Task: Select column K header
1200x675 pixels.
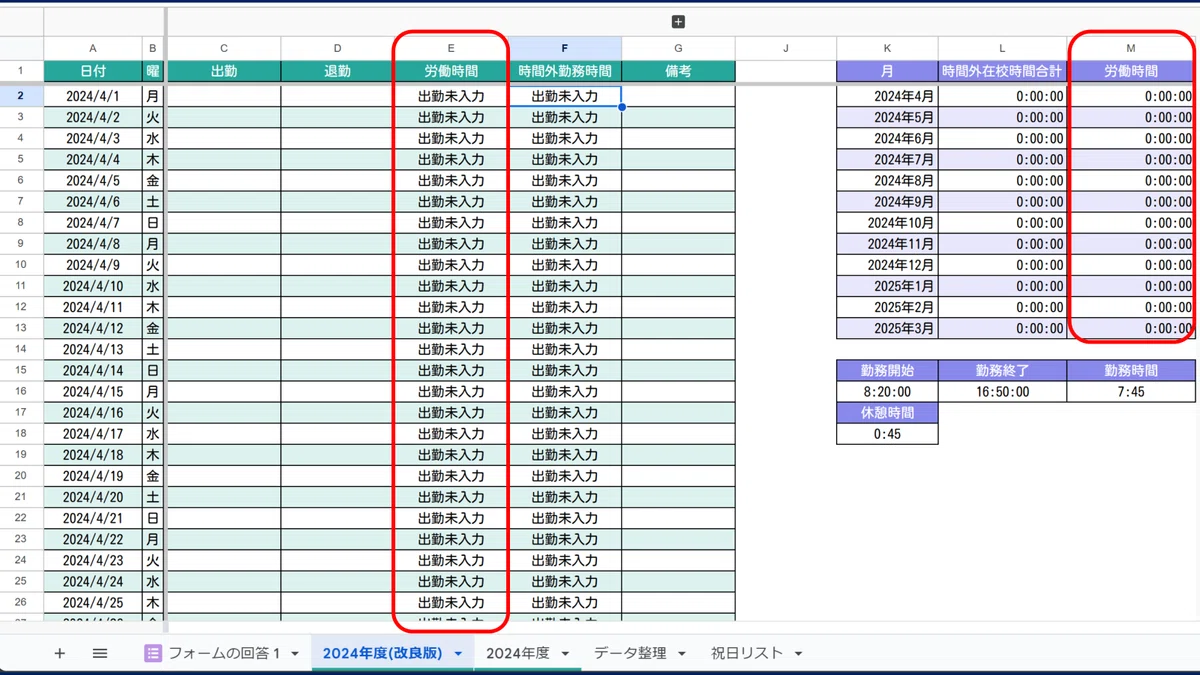Action: (887, 48)
